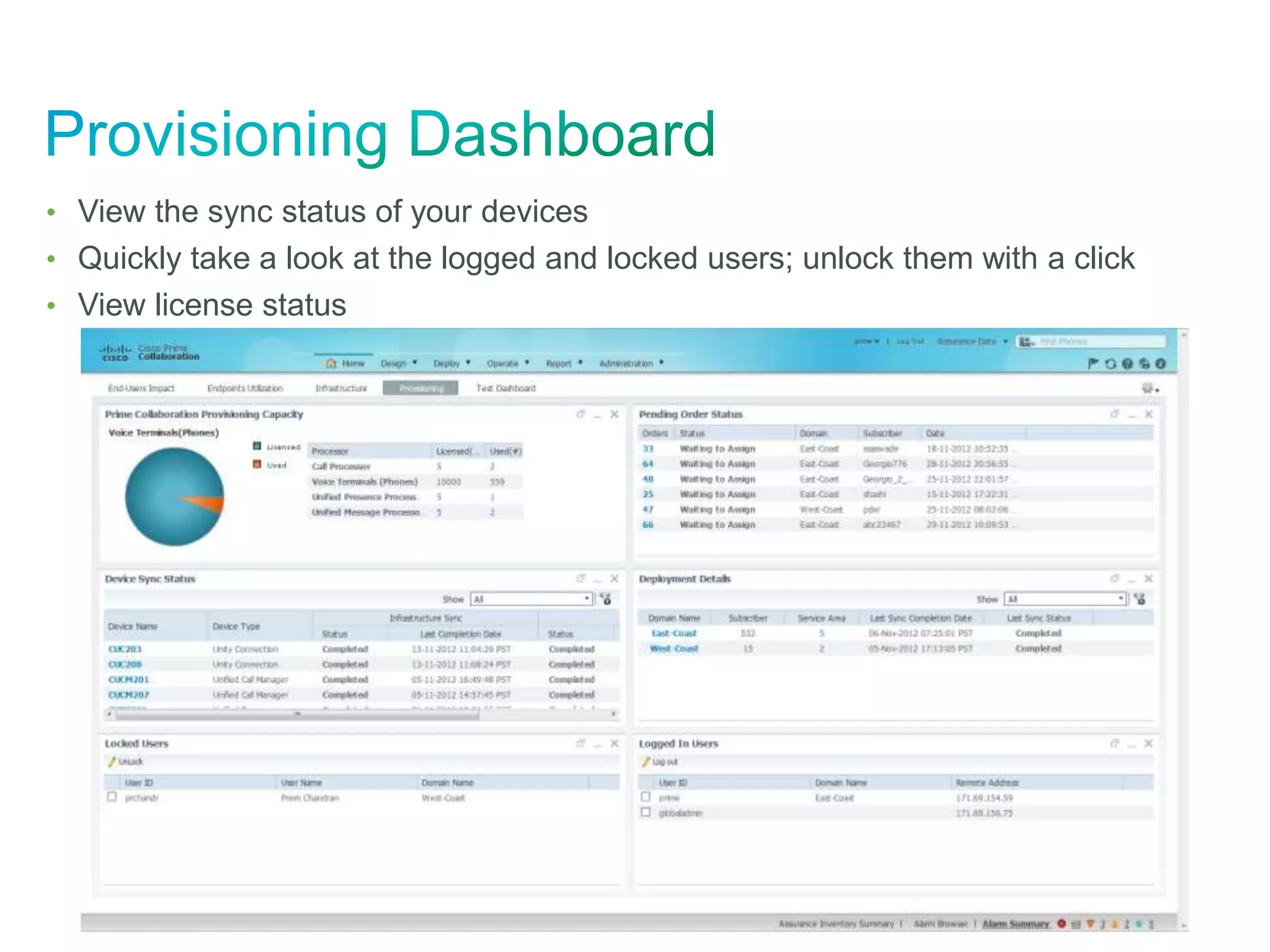Click the Home icon in navigation bar
The width and height of the screenshot is (1270, 952).
332,363
